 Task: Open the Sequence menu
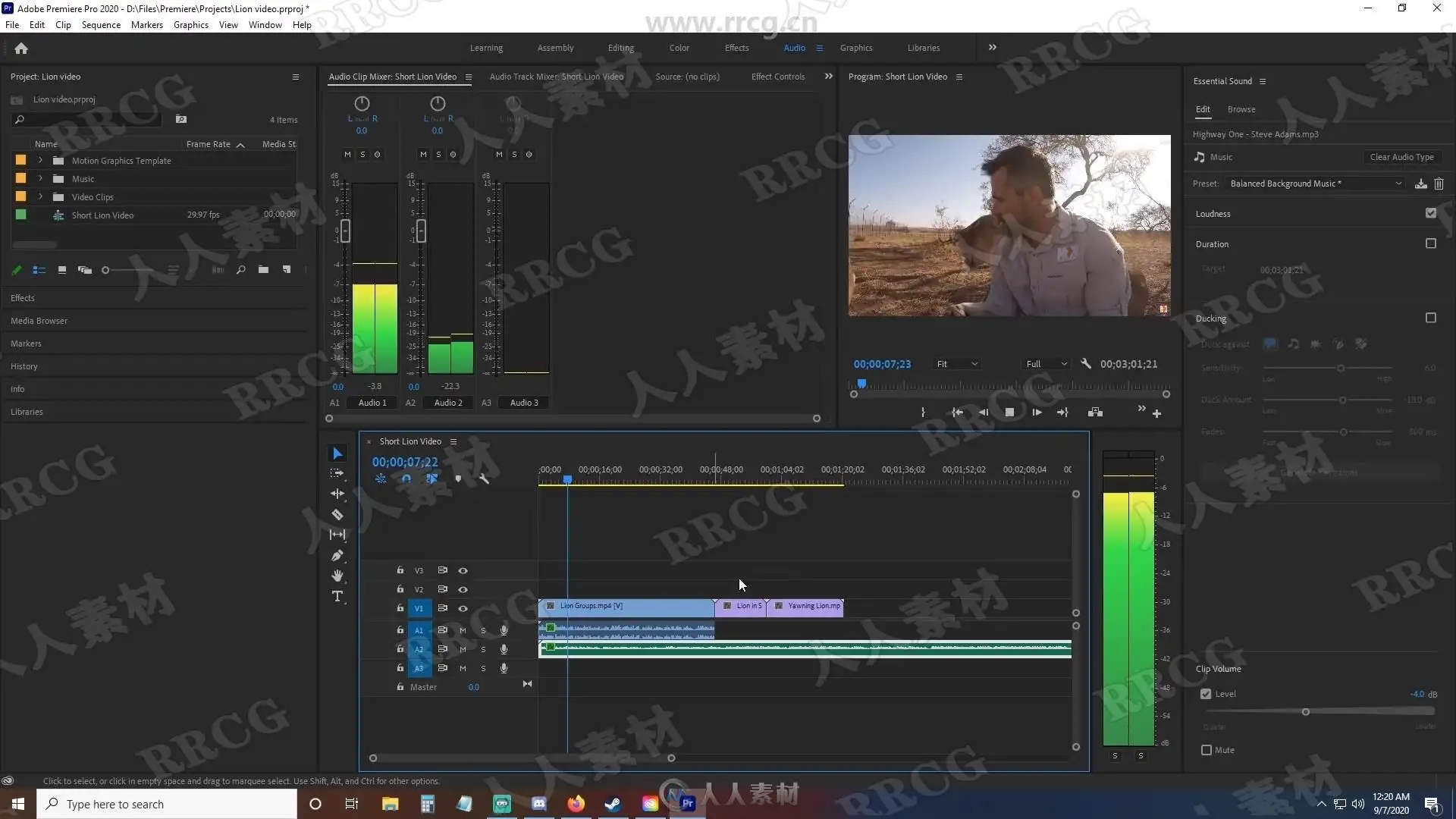click(x=101, y=25)
